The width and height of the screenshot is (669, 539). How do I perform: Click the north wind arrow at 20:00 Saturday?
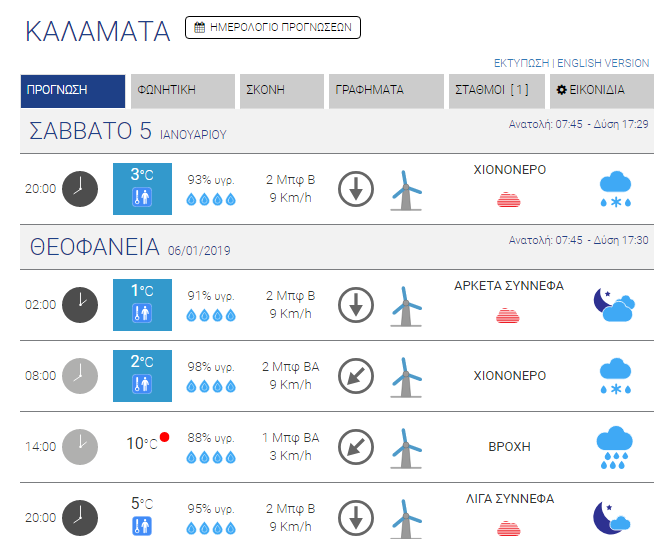click(356, 189)
